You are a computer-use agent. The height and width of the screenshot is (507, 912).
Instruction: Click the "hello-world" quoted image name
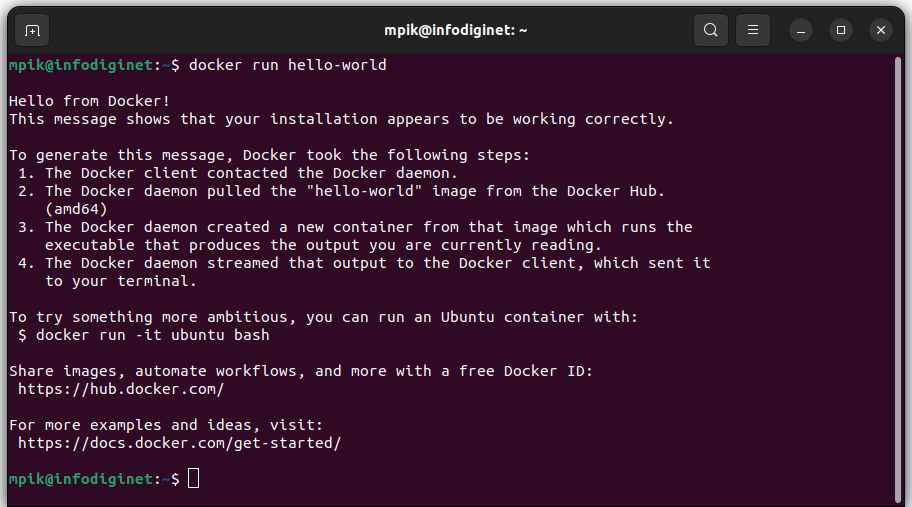pyautogui.click(x=368, y=191)
